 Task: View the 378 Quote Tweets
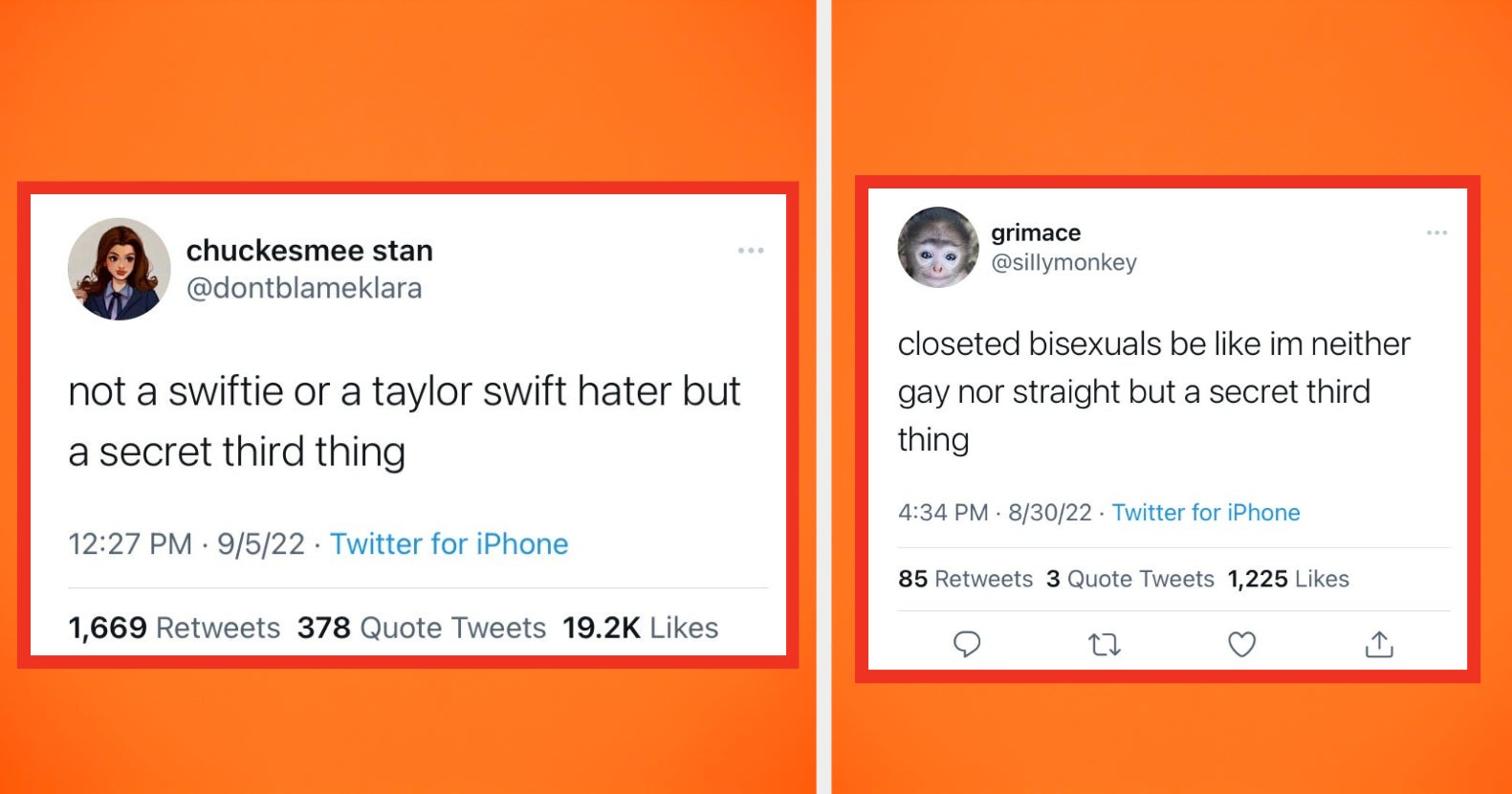tap(420, 628)
